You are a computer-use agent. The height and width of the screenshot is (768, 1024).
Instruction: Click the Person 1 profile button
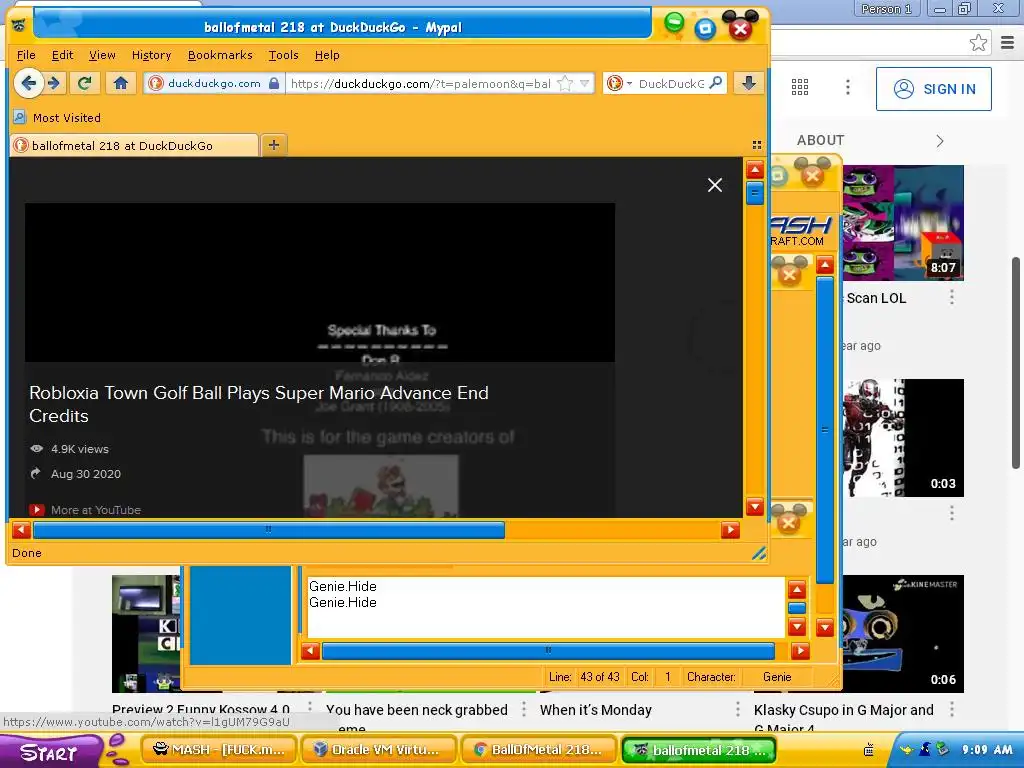(886, 9)
